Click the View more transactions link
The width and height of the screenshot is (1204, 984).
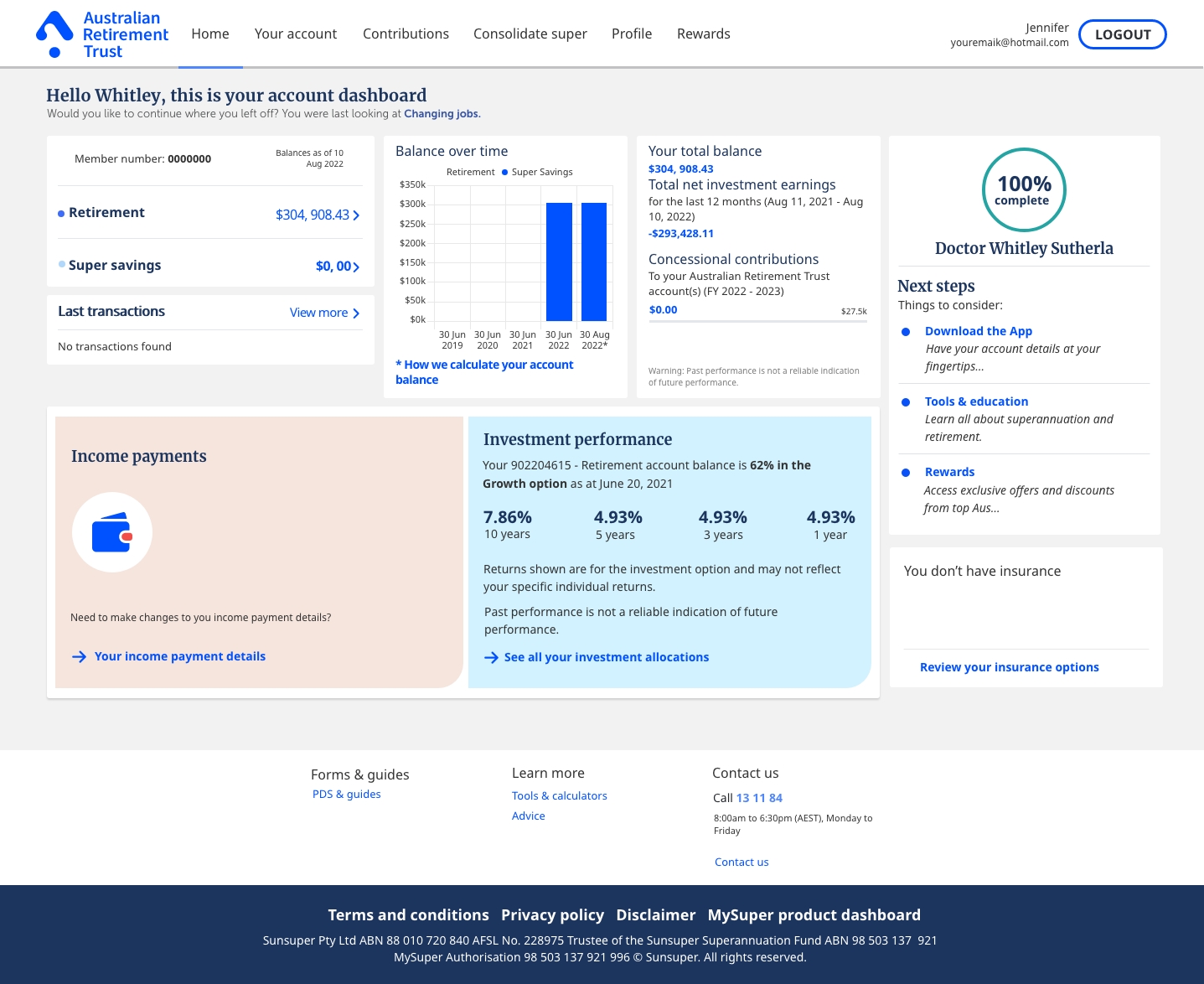318,313
